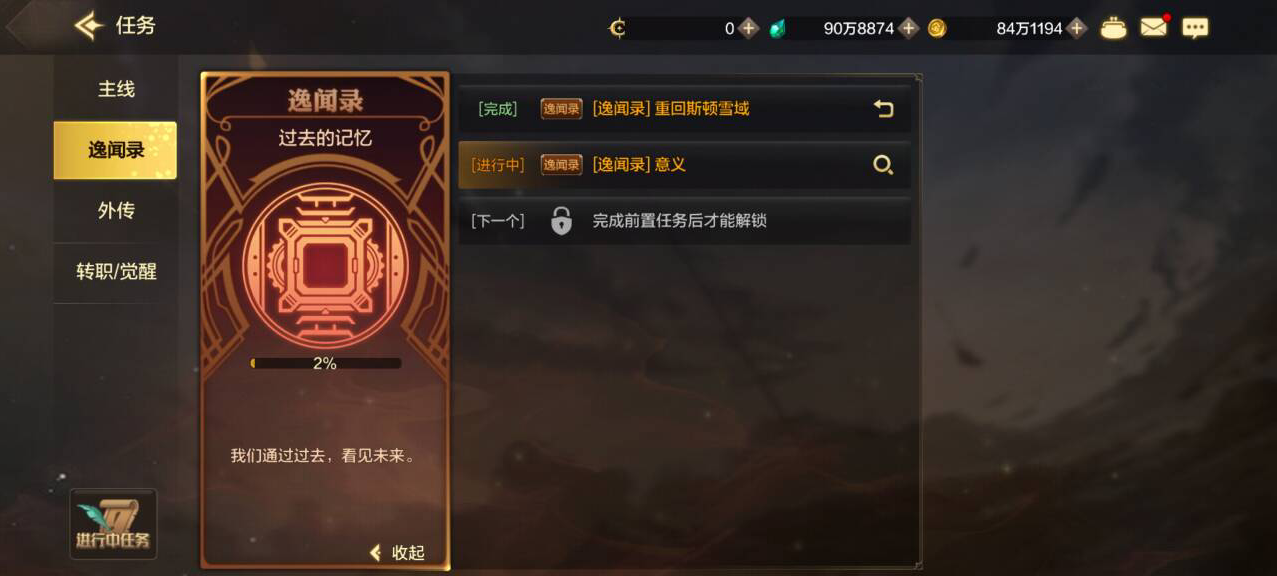1277x576 pixels.
Task: Select the 逸闻录 tab
Action: [115, 150]
